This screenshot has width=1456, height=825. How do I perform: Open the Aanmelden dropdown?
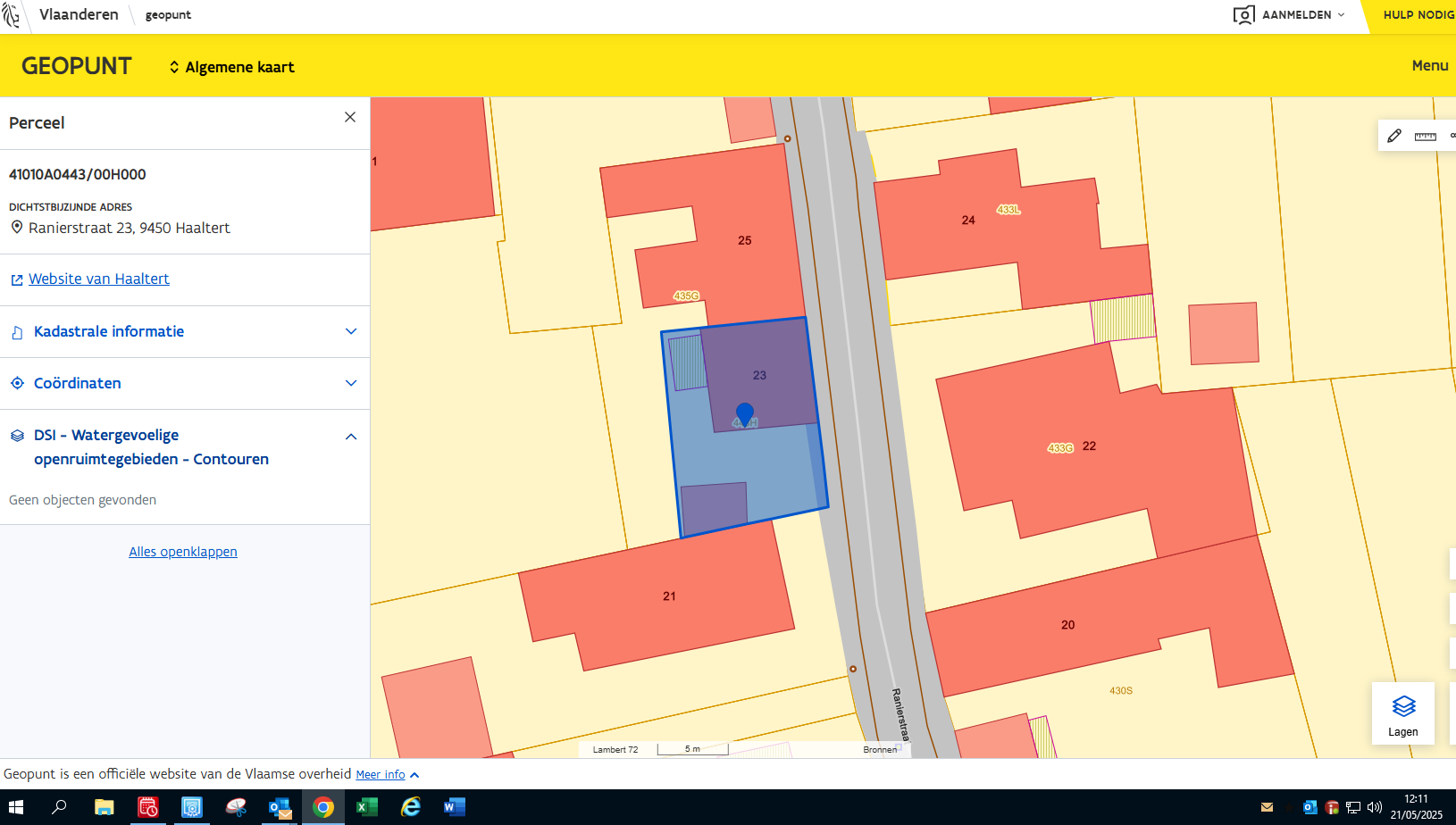(x=1291, y=15)
